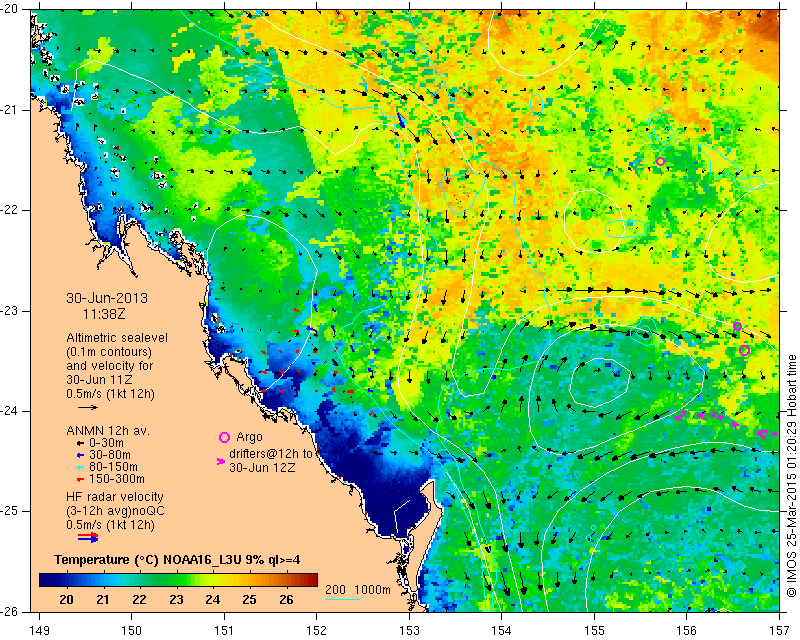Click the '(0.1m contours)' legend line
This screenshot has height=640, width=800.
(109, 352)
